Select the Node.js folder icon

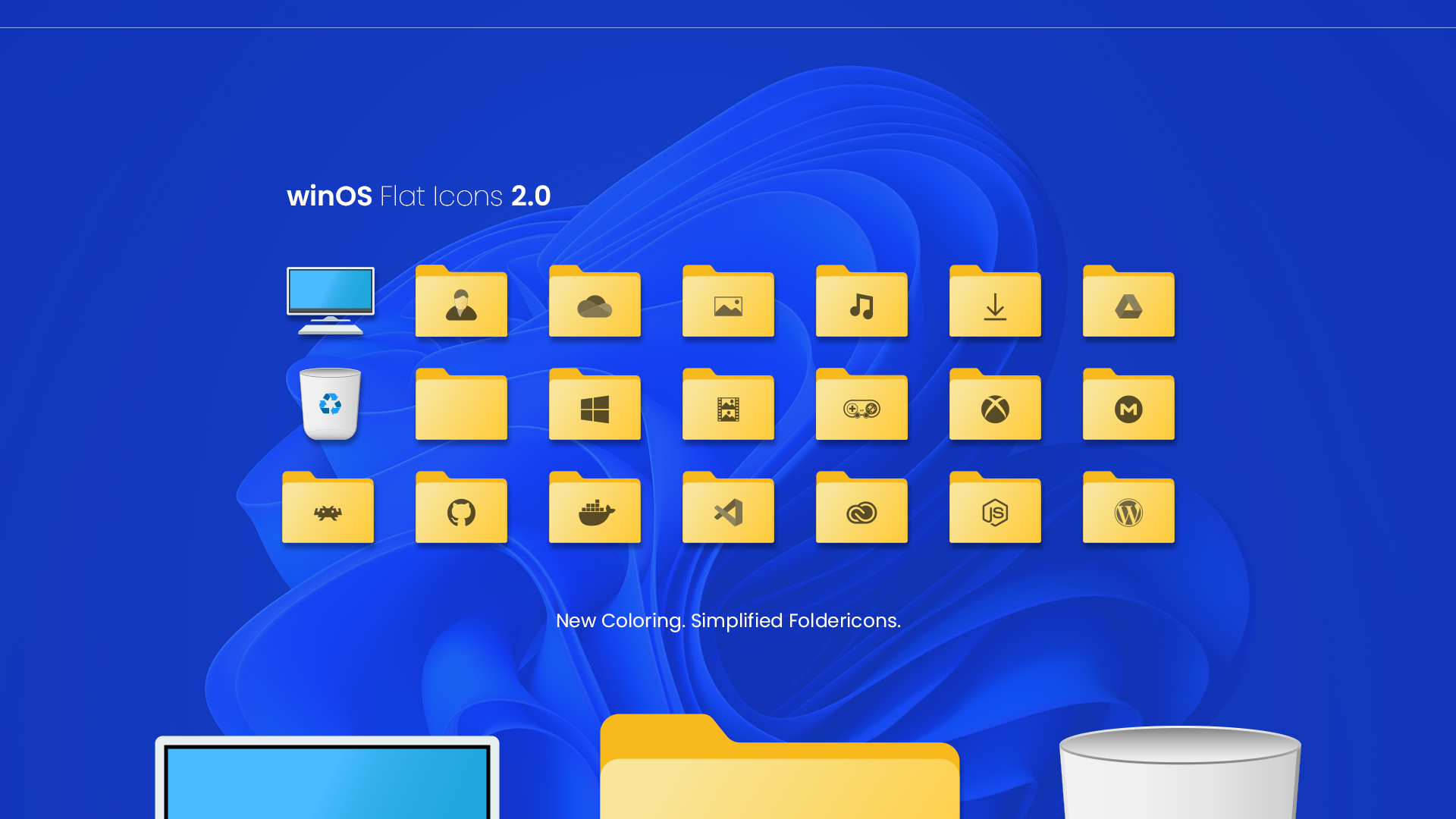(995, 508)
